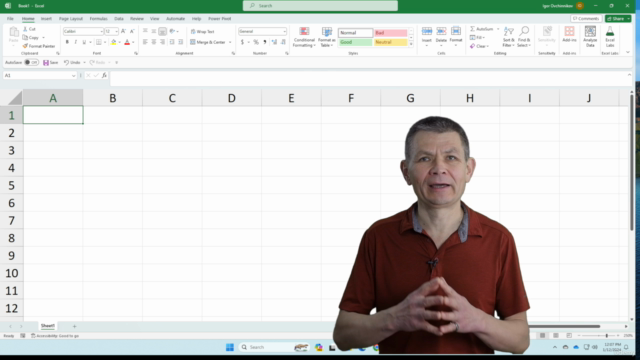Viewport: 640px width, 360px height.
Task: Switch to the Insert tab
Action: pyautogui.click(x=46, y=19)
